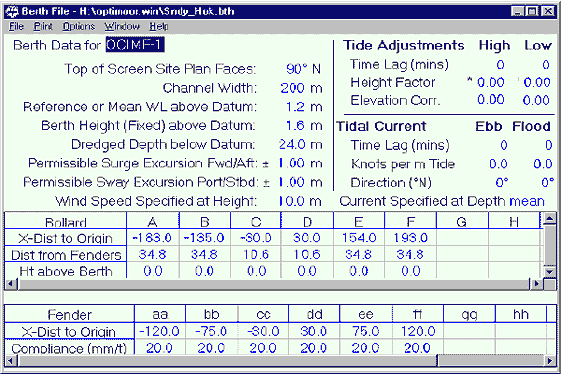Click Knots per m Tide Ebb value
The image size is (561, 374).
498,164
